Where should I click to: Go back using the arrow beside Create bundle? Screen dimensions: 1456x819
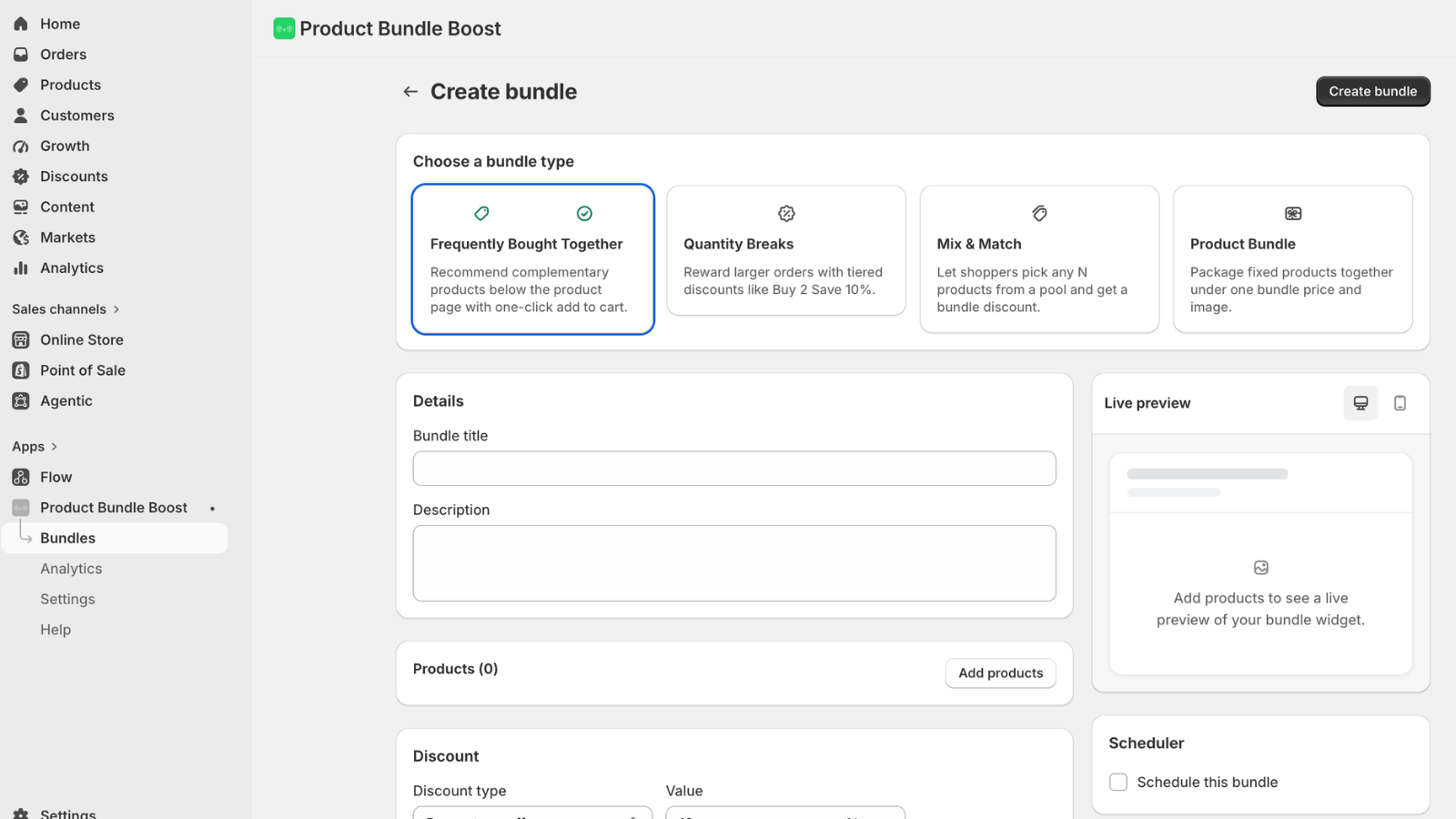click(x=410, y=92)
